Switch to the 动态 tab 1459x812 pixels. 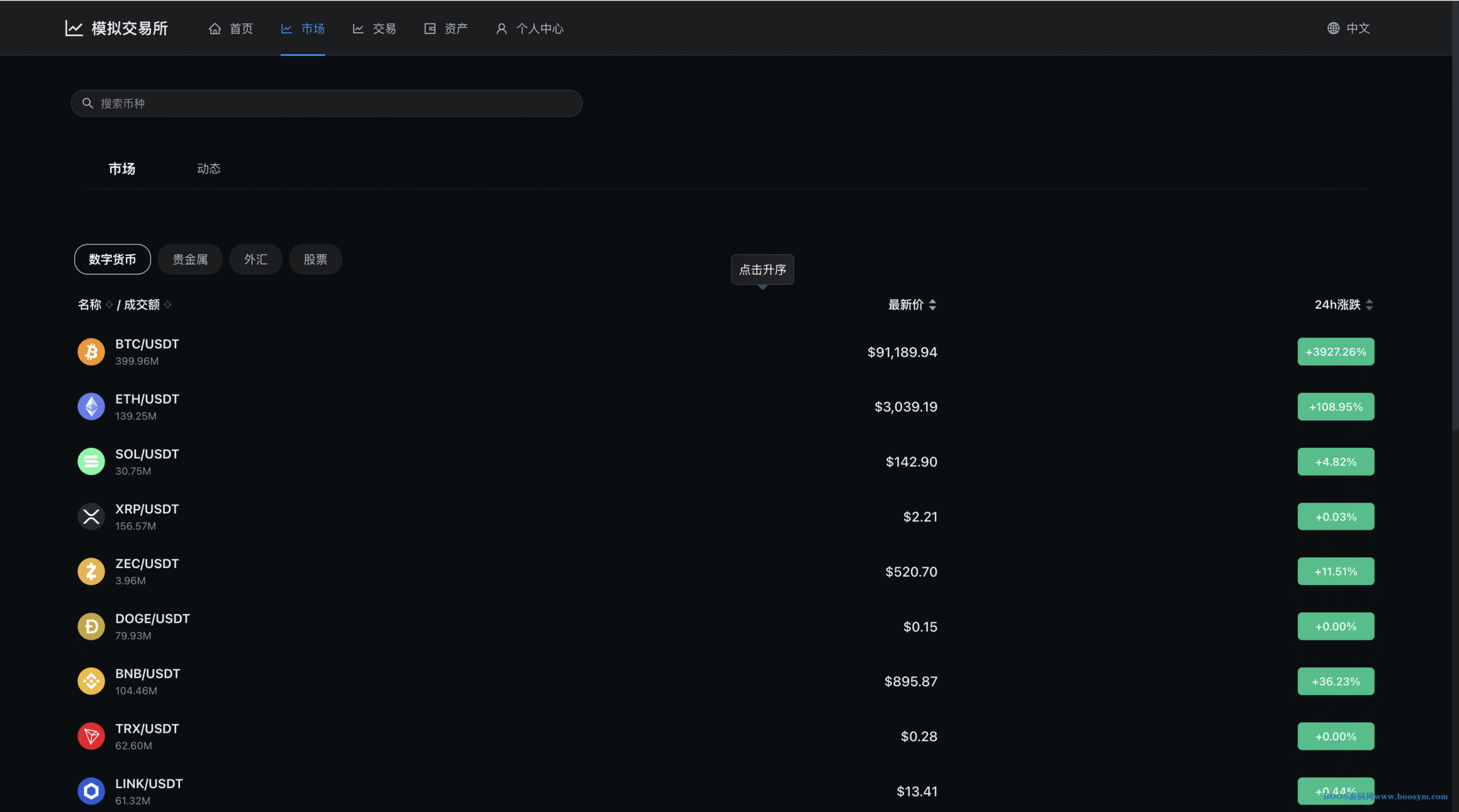(x=209, y=169)
